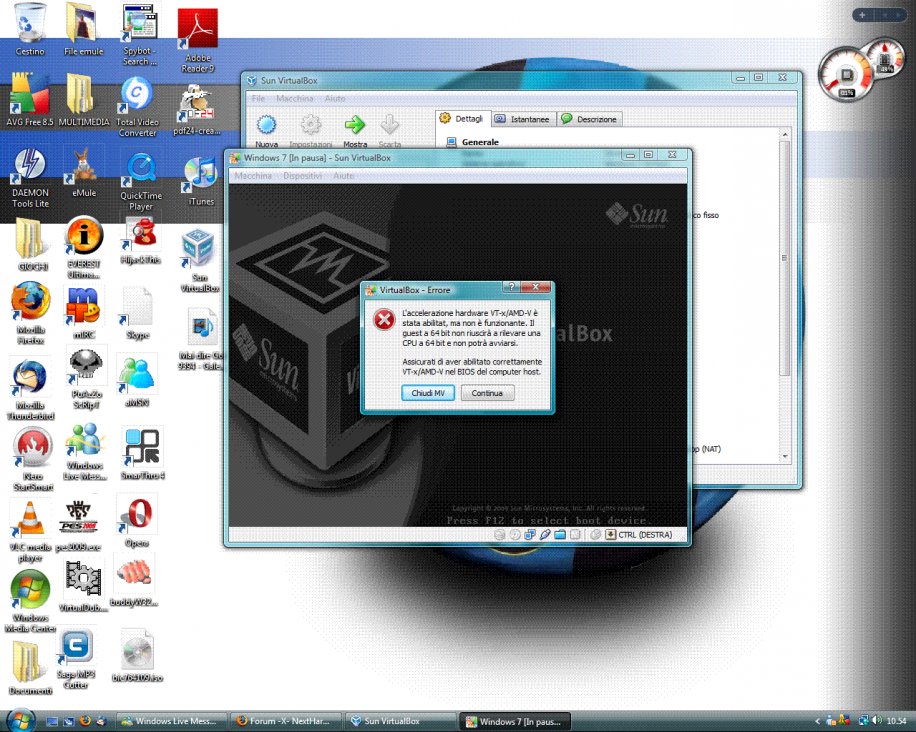Select the VLC media player desktop icon

click(x=30, y=532)
